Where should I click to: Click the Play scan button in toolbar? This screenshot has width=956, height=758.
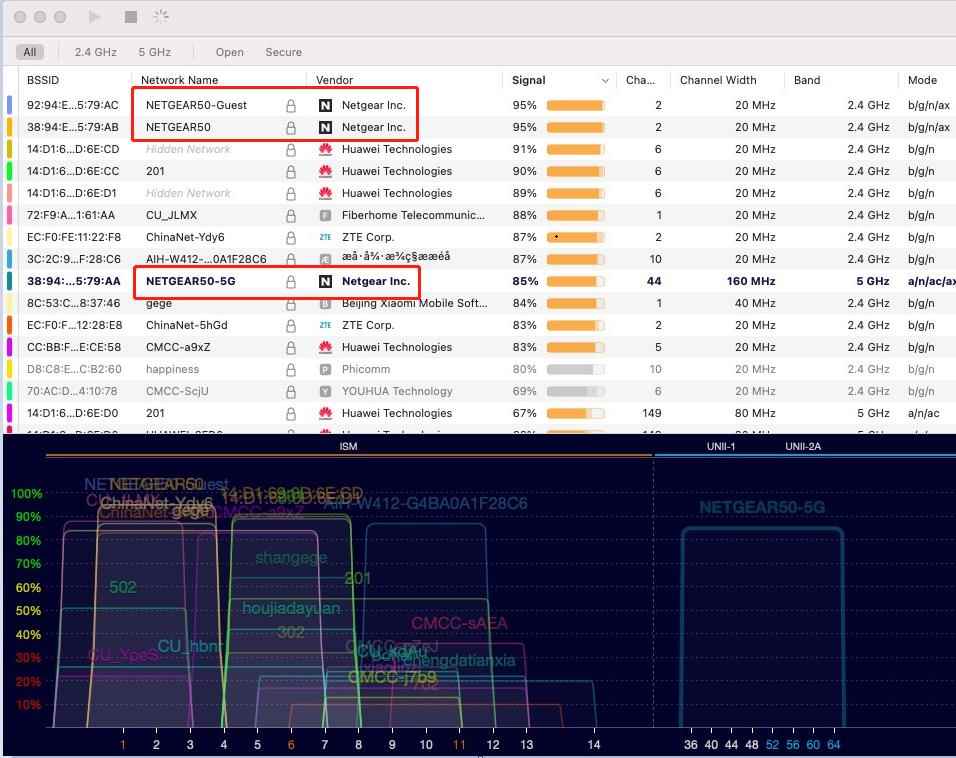tap(95, 17)
